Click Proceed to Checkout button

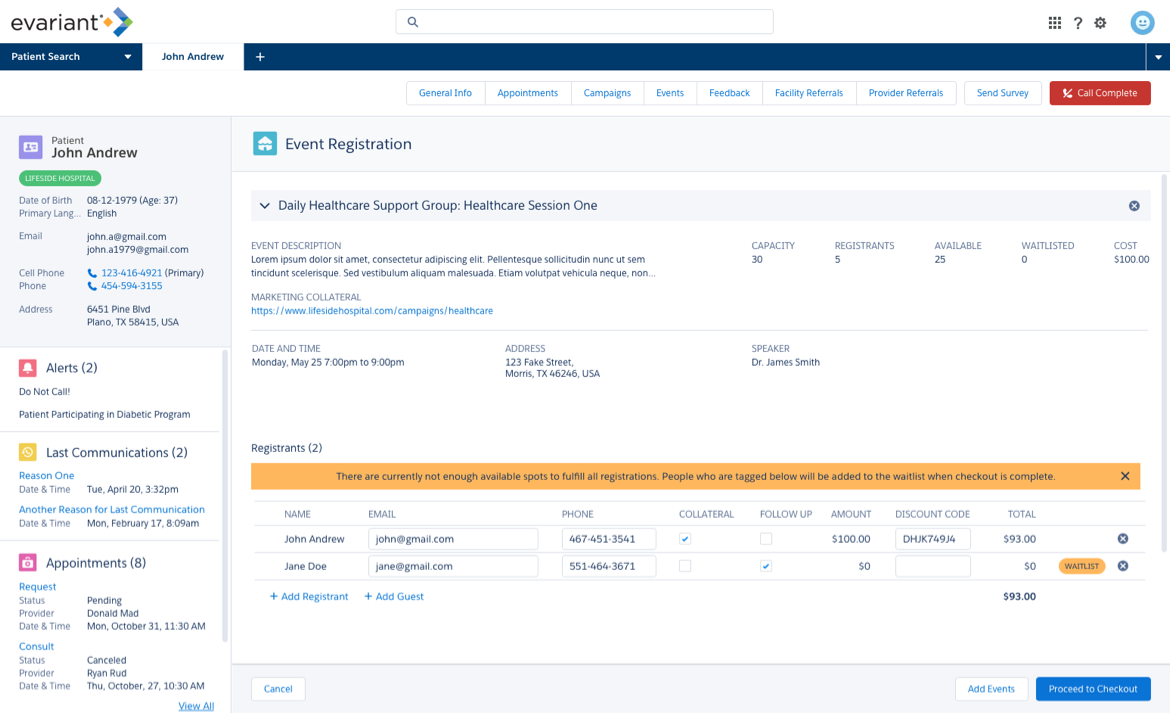tap(1092, 689)
